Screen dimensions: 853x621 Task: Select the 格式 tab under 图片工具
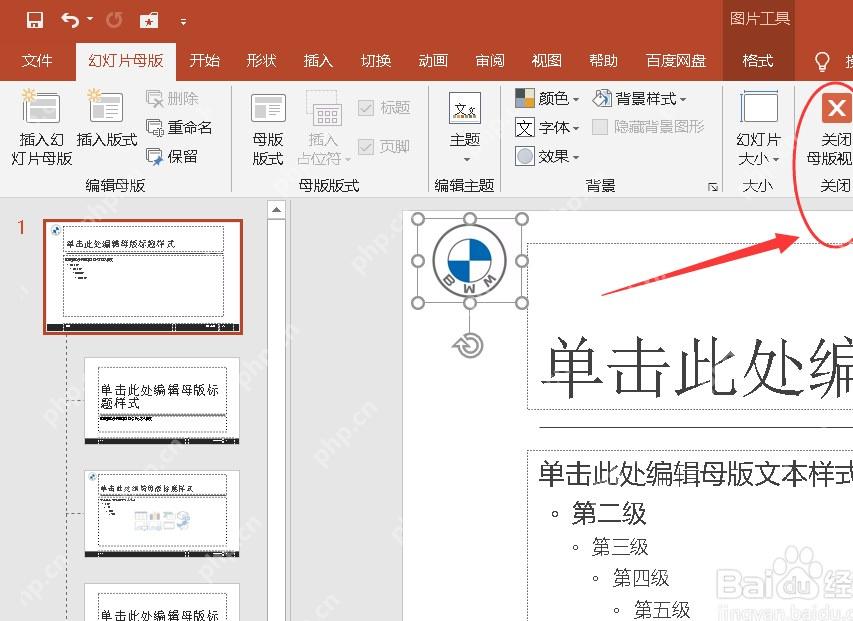pos(758,60)
